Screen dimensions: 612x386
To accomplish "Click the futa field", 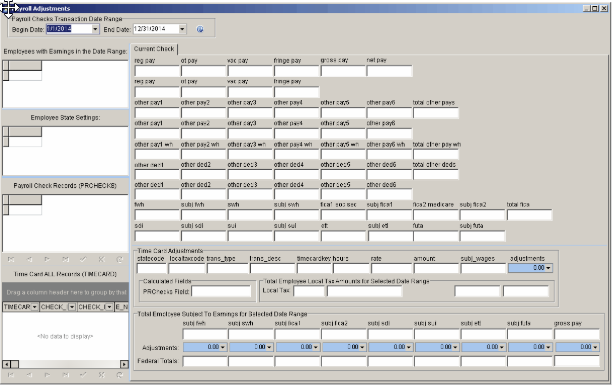I will (x=436, y=236).
